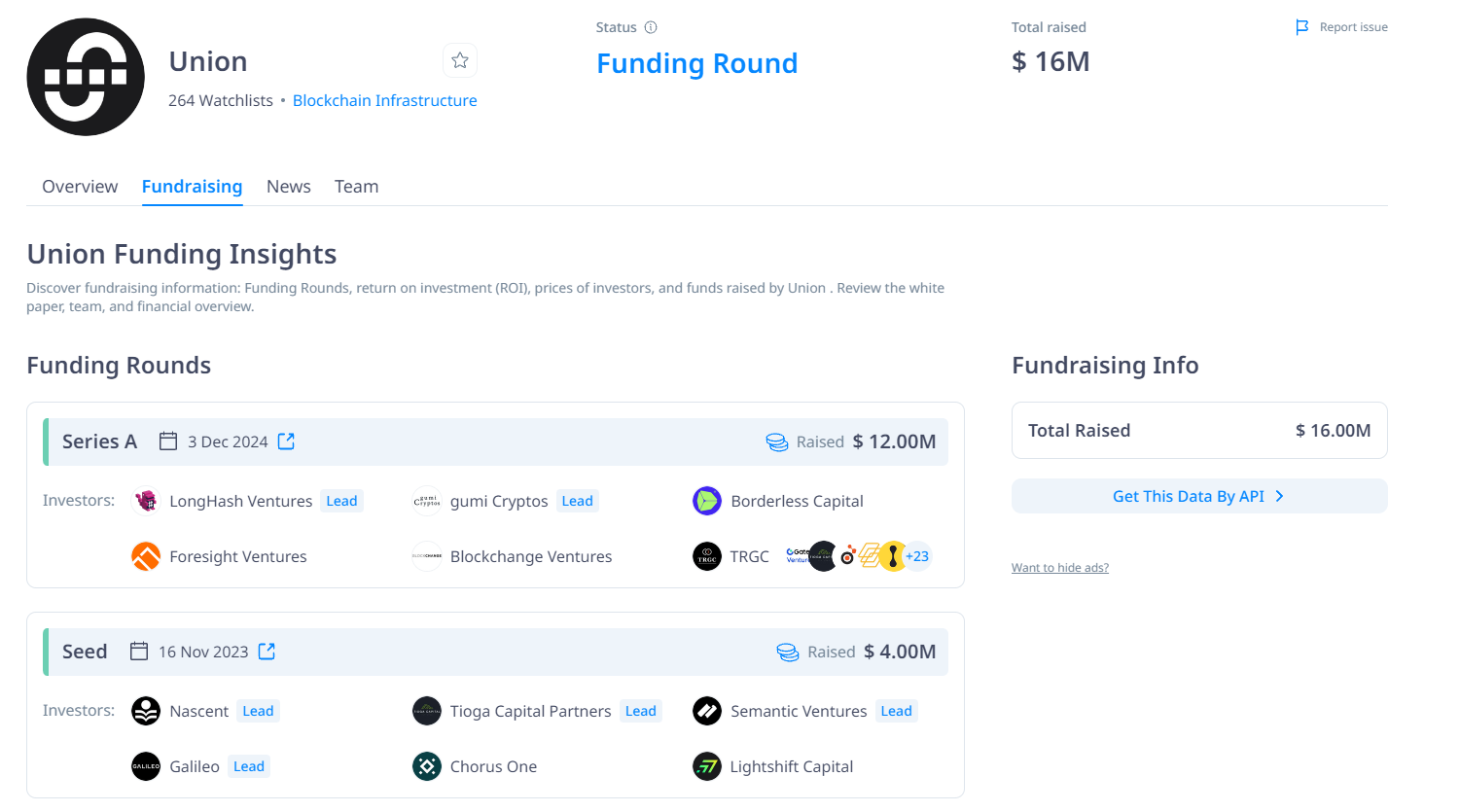Click the chevron on Get This Data By API
The image size is (1460, 812).
pyautogui.click(x=1279, y=496)
